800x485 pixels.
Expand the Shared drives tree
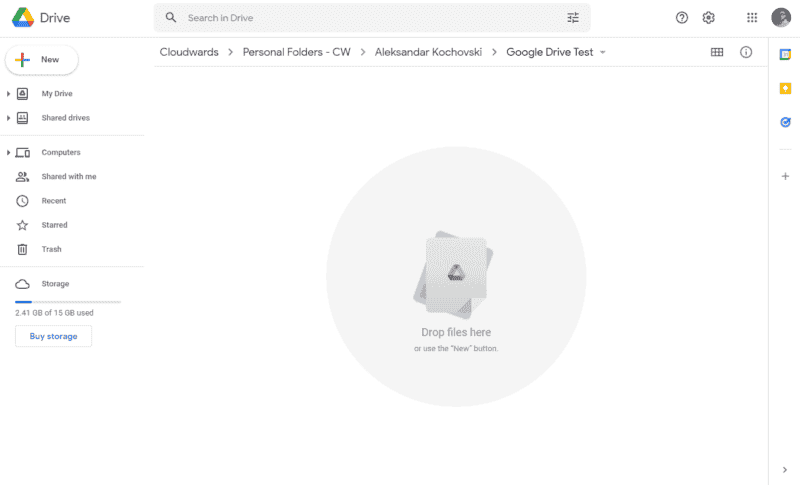(x=8, y=118)
